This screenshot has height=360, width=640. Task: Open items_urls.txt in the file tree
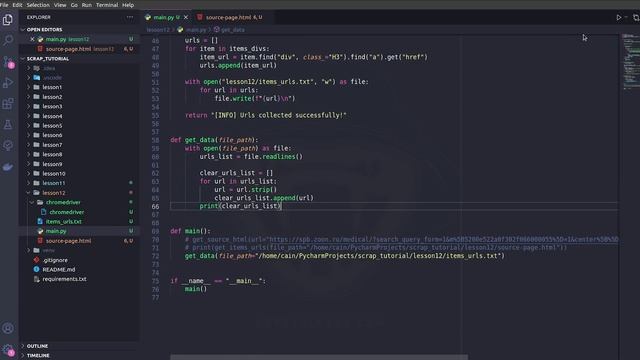64,222
